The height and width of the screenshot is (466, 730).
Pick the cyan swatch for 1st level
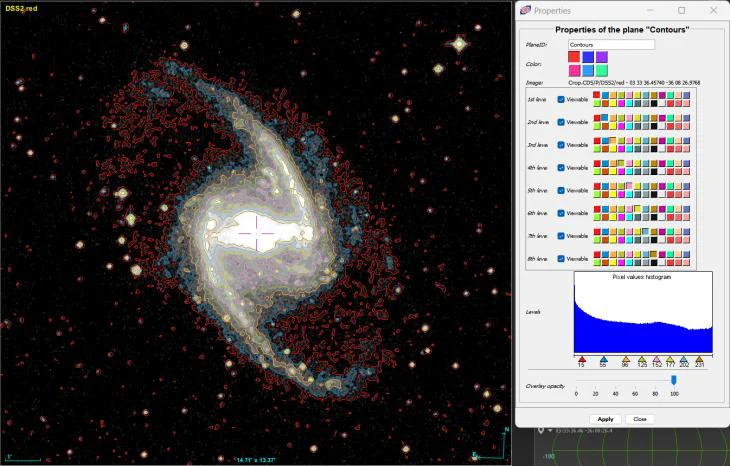point(629,103)
